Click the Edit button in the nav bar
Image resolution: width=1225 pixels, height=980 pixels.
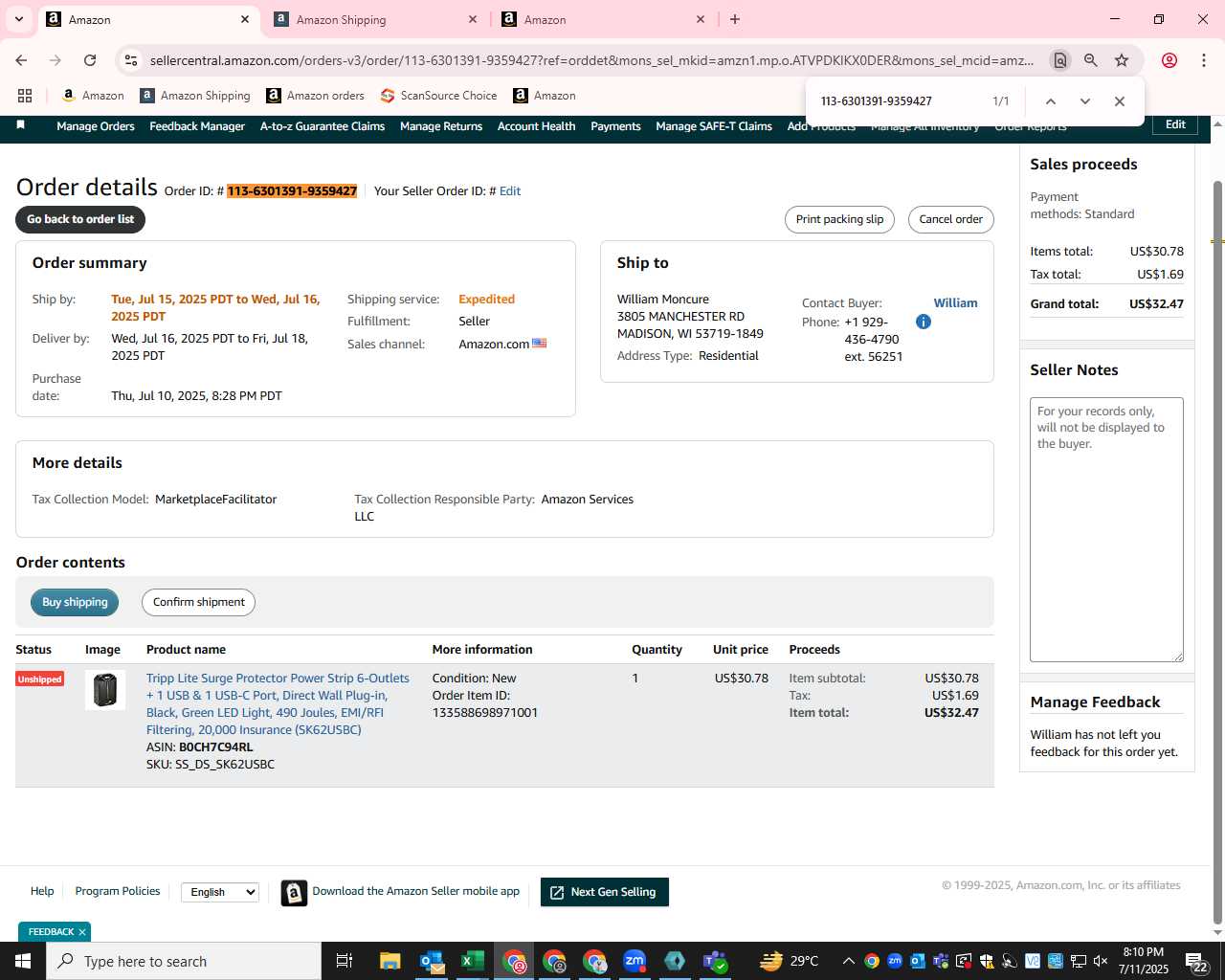click(1175, 124)
